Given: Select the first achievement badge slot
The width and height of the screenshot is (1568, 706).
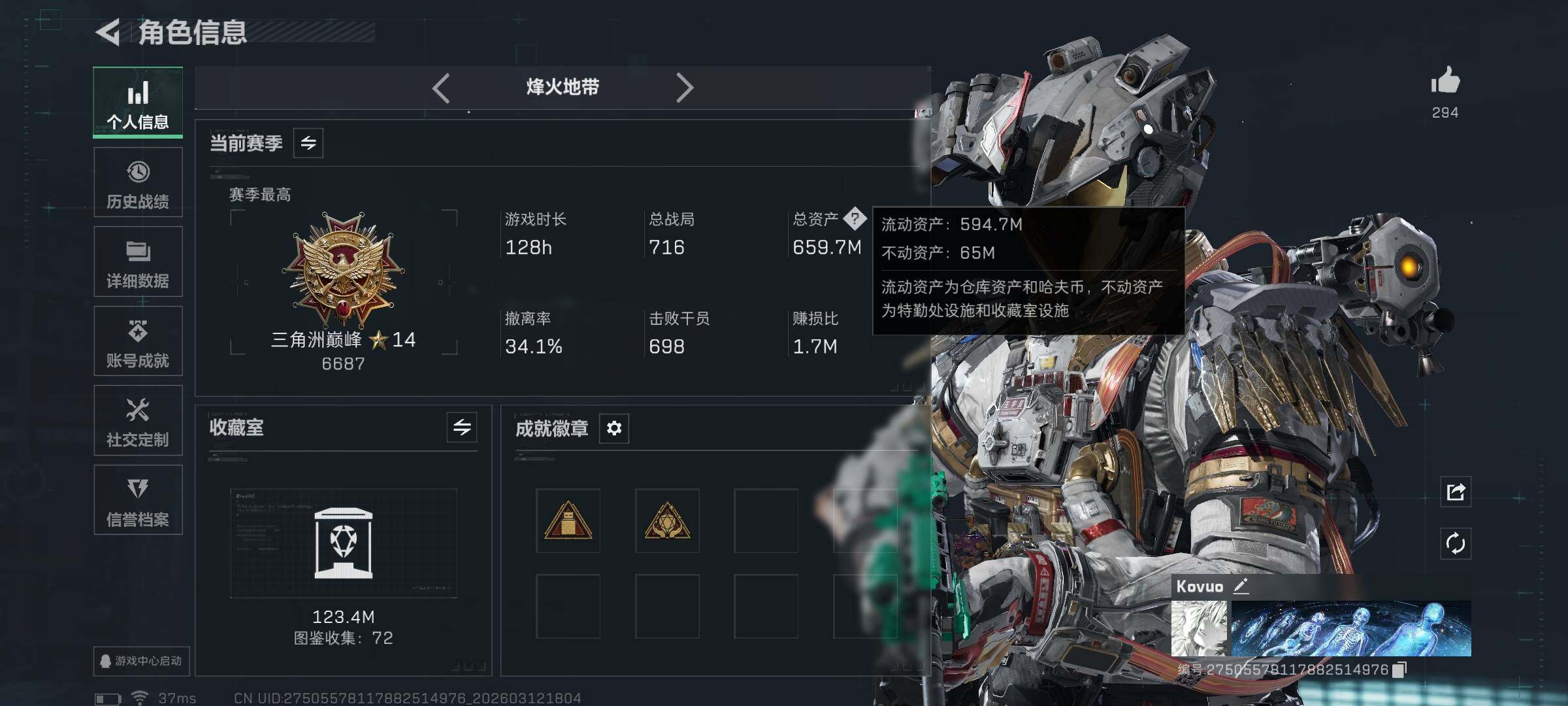Looking at the screenshot, I should coord(568,520).
